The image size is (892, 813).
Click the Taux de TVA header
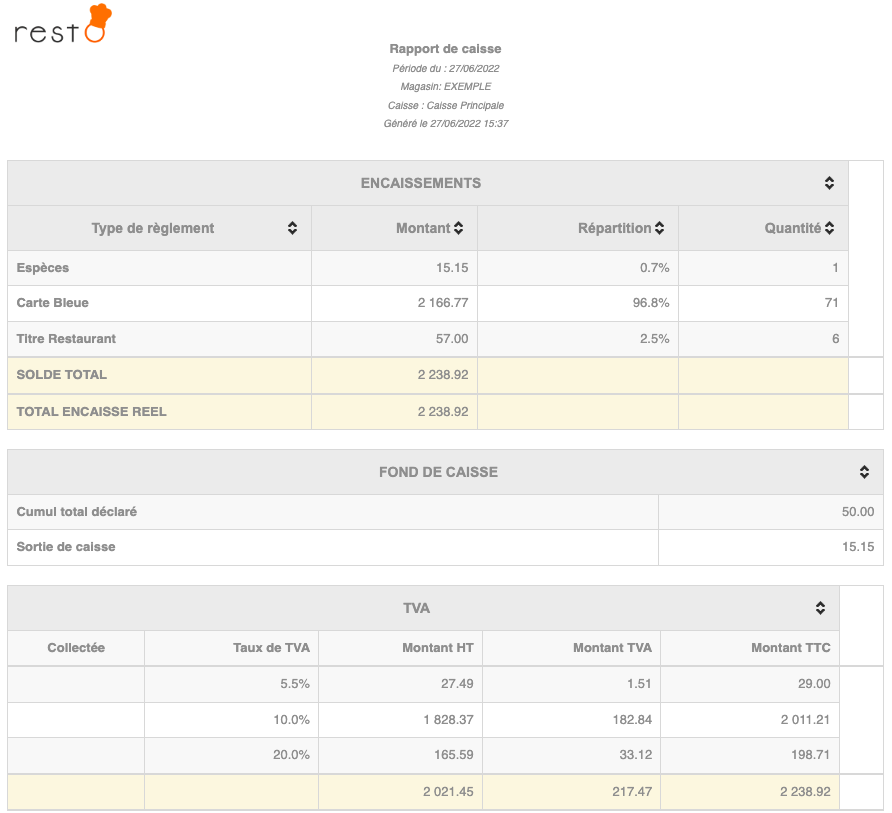271,648
